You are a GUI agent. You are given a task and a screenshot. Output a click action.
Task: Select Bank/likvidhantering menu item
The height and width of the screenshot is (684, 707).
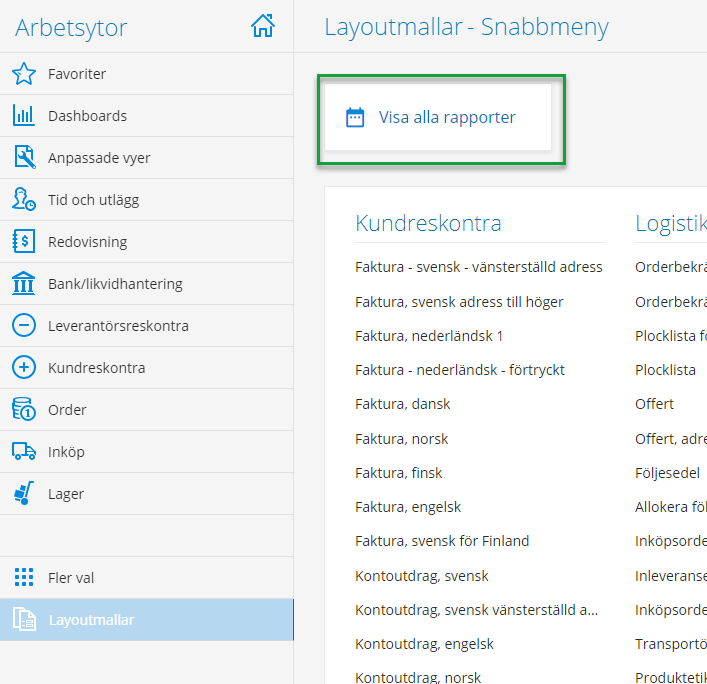click(x=147, y=284)
